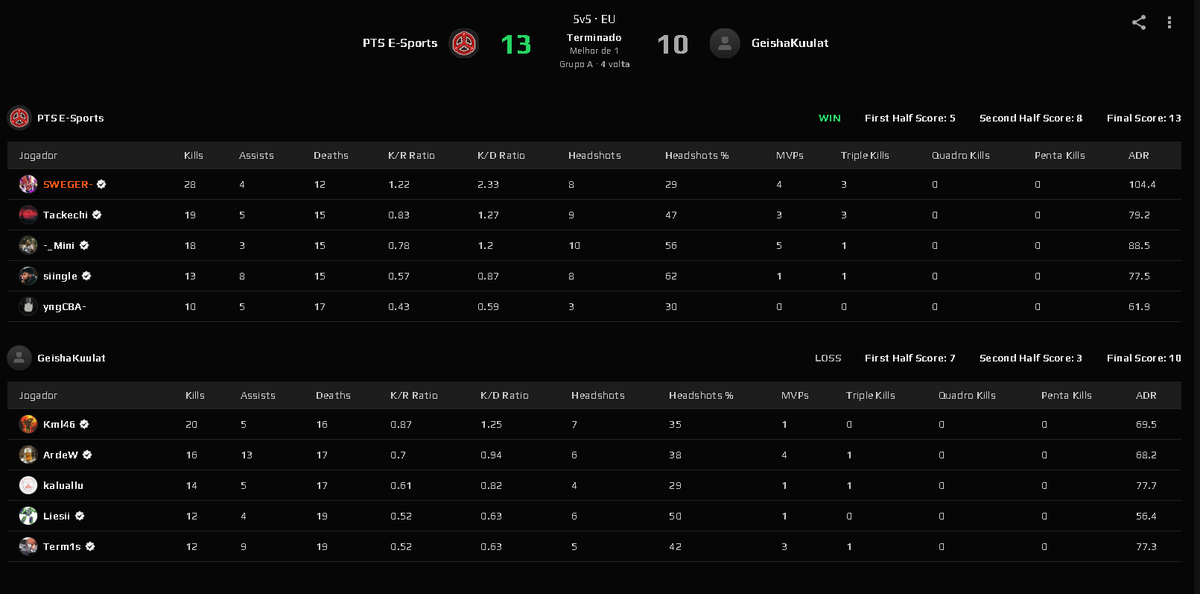The width and height of the screenshot is (1200, 594).
Task: Click 'Grupo A · 4 volta' text
Action: pos(594,64)
